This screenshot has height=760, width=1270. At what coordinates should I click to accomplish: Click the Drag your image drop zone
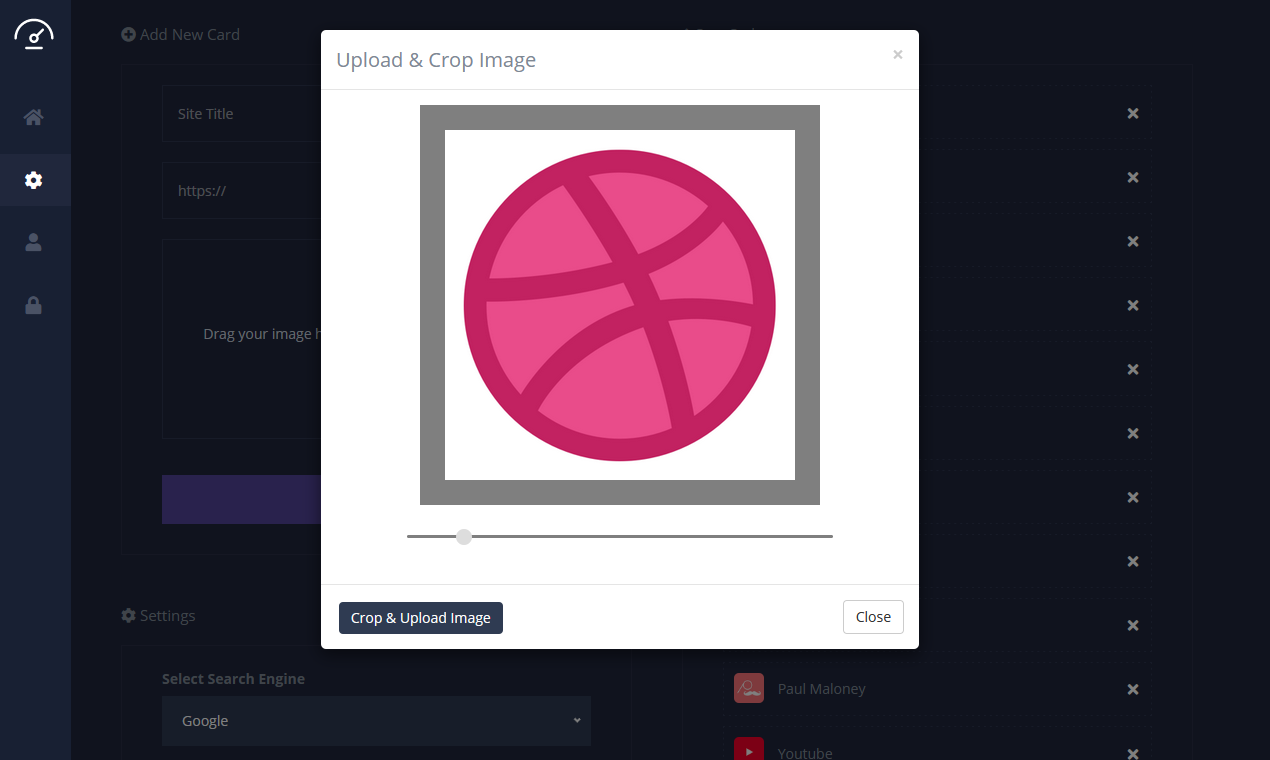pos(241,338)
